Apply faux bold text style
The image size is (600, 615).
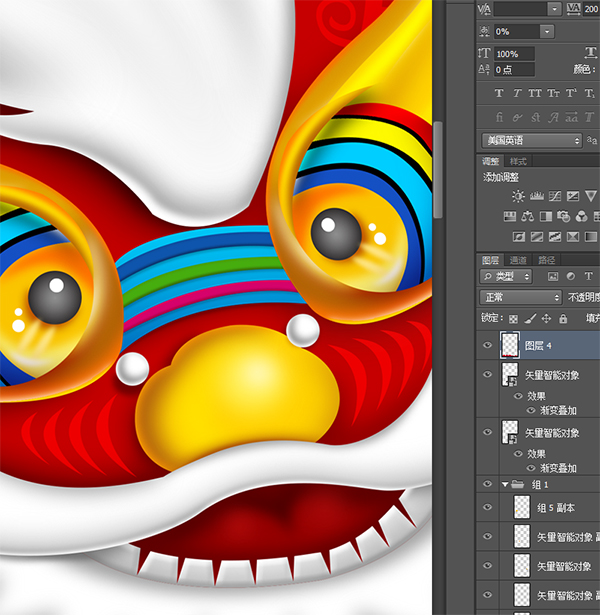coord(499,93)
